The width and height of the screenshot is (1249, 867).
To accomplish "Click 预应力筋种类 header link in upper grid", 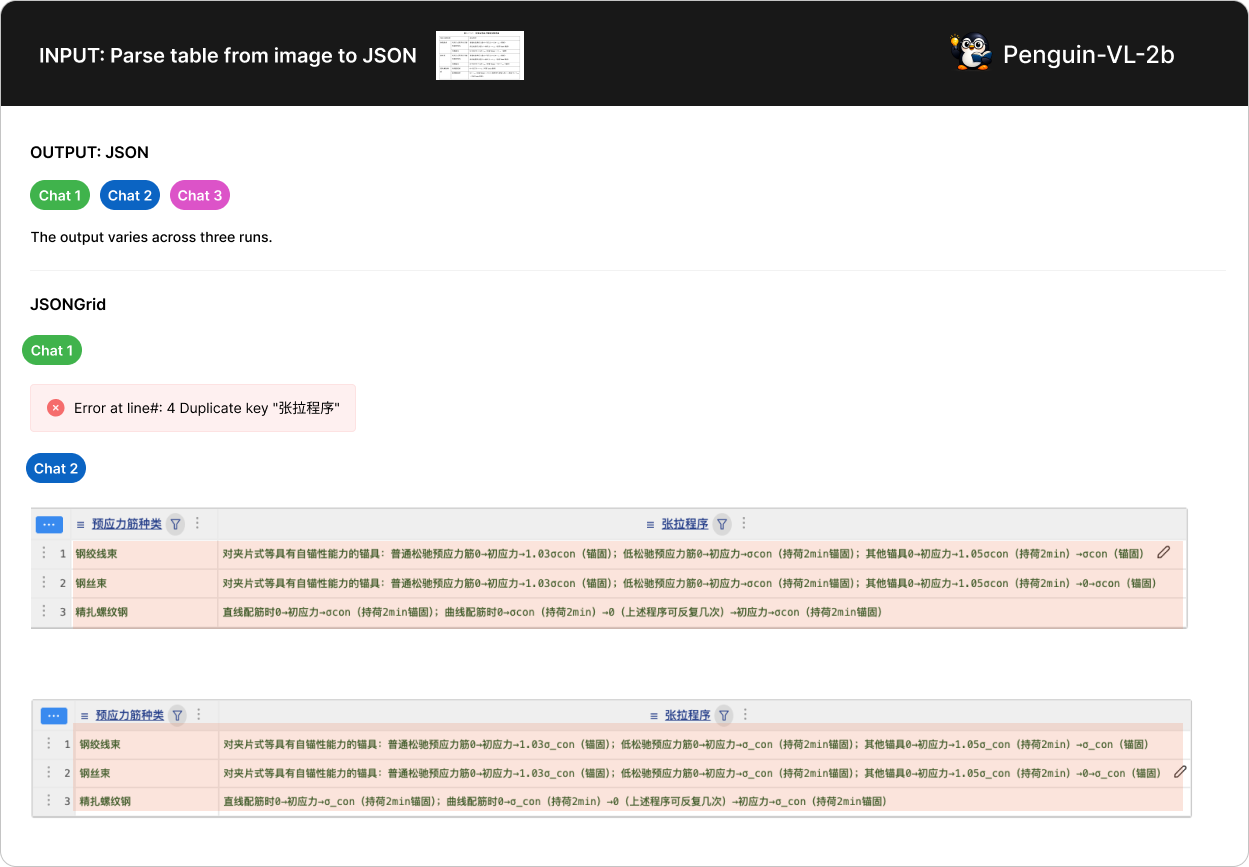I will pyautogui.click(x=127, y=524).
